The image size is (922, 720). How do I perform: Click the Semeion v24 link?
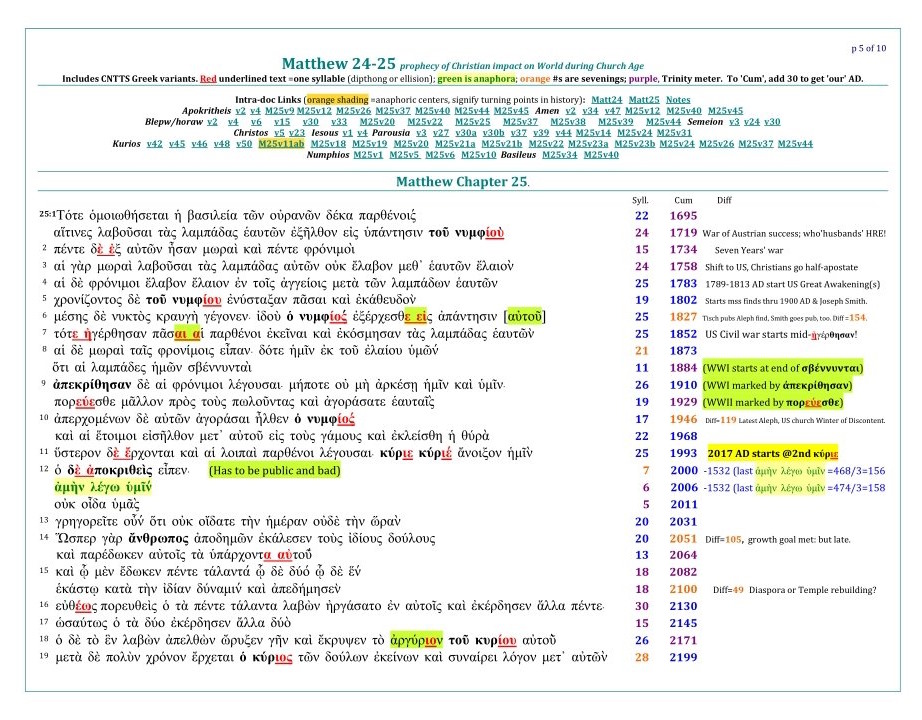tap(751, 122)
